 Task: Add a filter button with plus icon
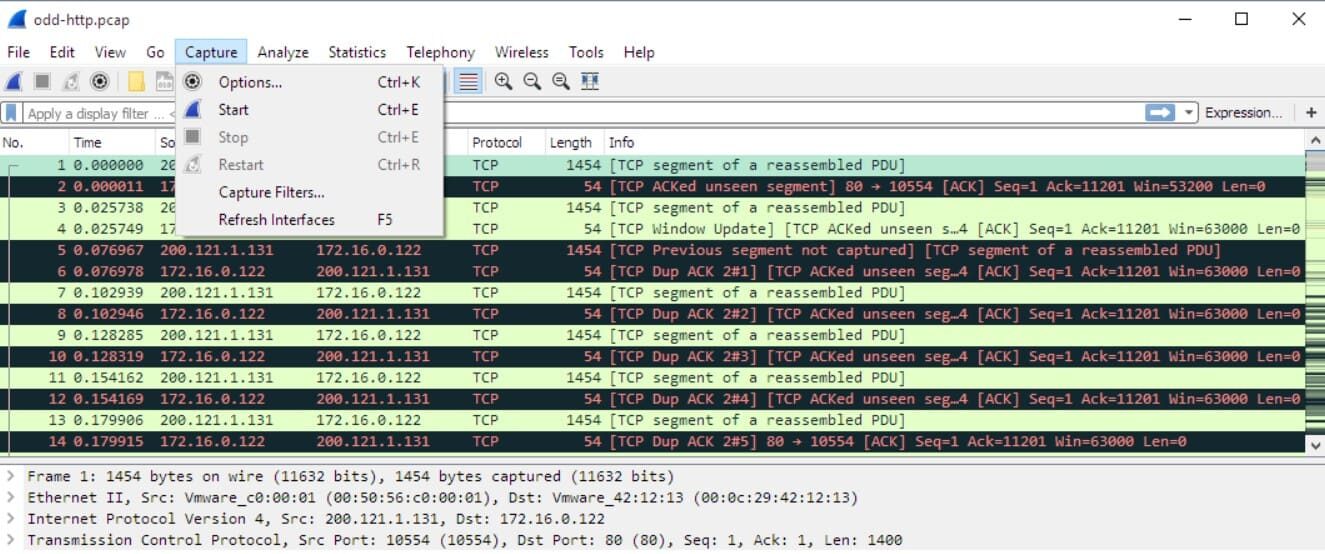coord(1311,113)
